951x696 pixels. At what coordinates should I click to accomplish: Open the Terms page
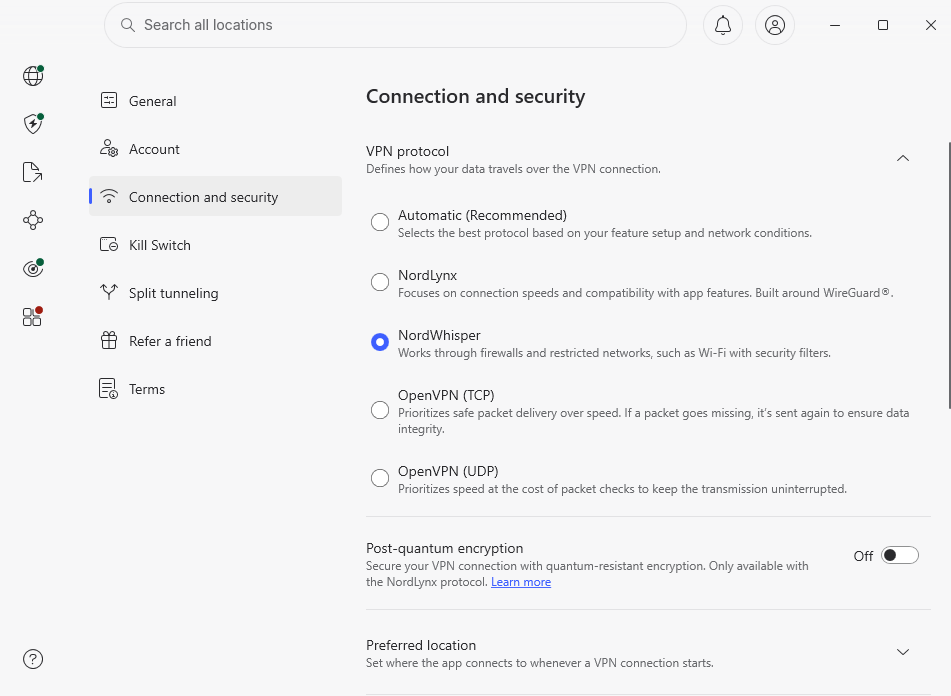tap(215, 389)
